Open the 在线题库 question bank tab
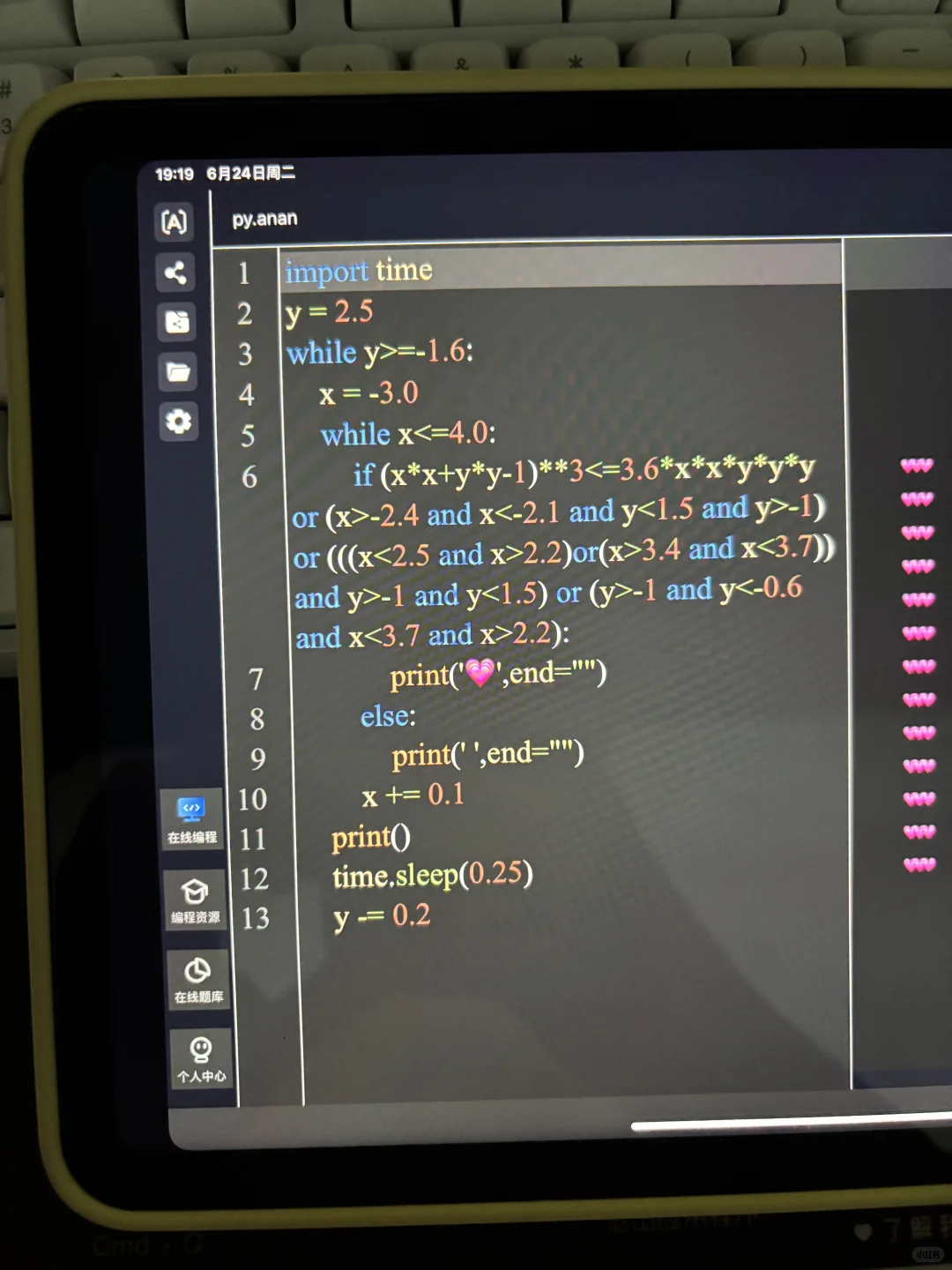The image size is (952, 1270). pyautogui.click(x=197, y=980)
